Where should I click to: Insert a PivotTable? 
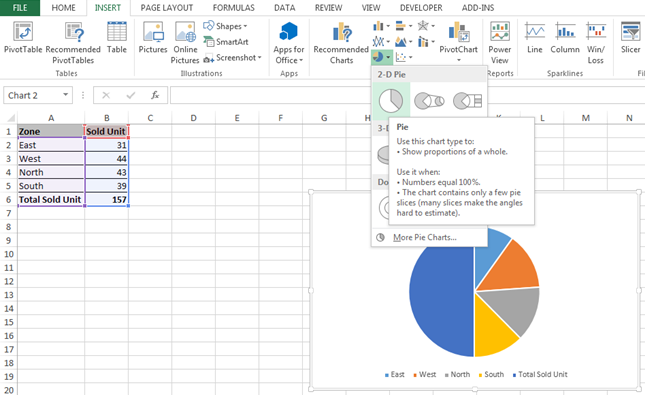click(x=23, y=38)
